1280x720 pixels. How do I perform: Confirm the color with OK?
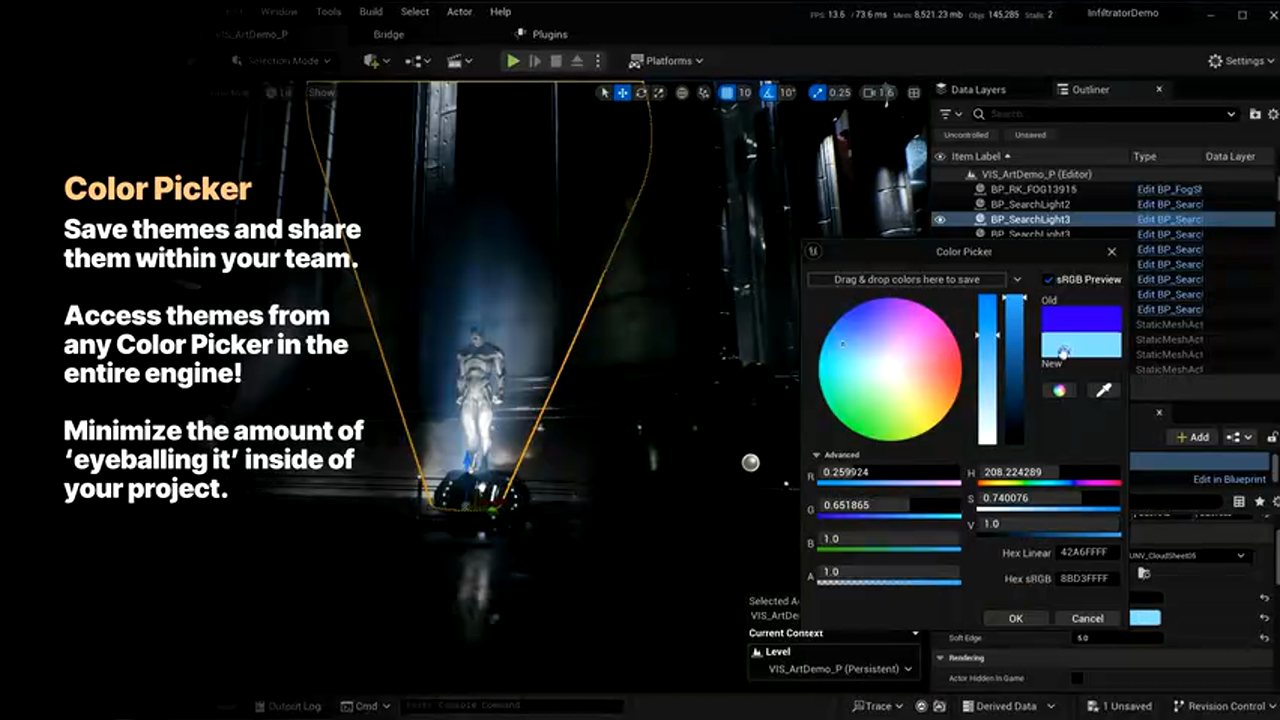coord(1015,618)
